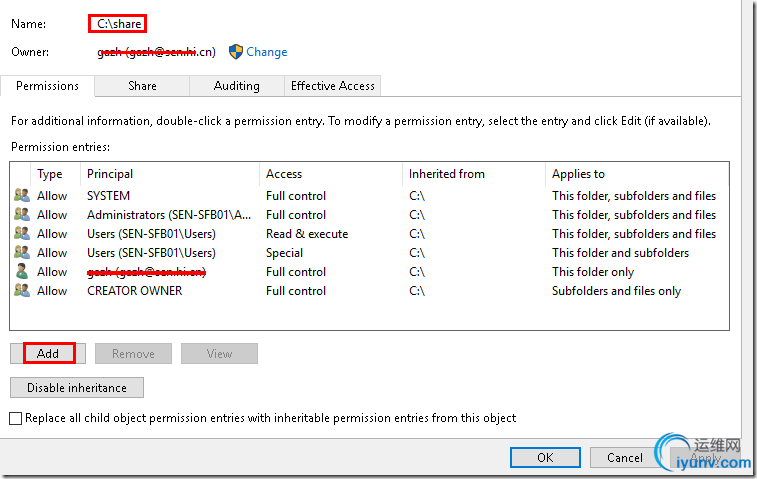757x479 pixels.
Task: Confirm with the OK button
Action: point(544,457)
